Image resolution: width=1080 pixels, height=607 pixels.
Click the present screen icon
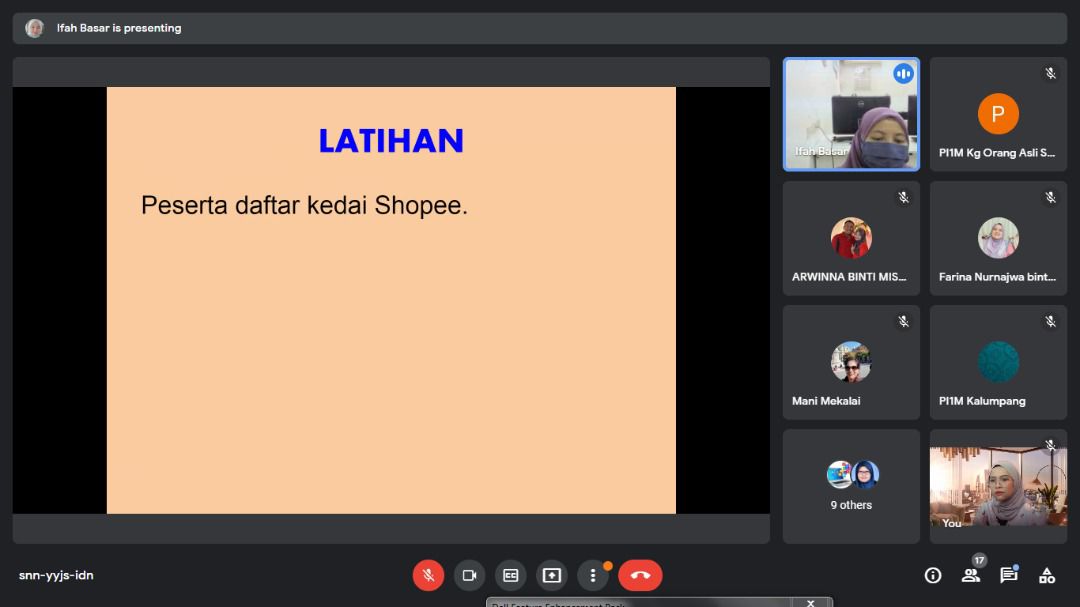[x=551, y=575]
